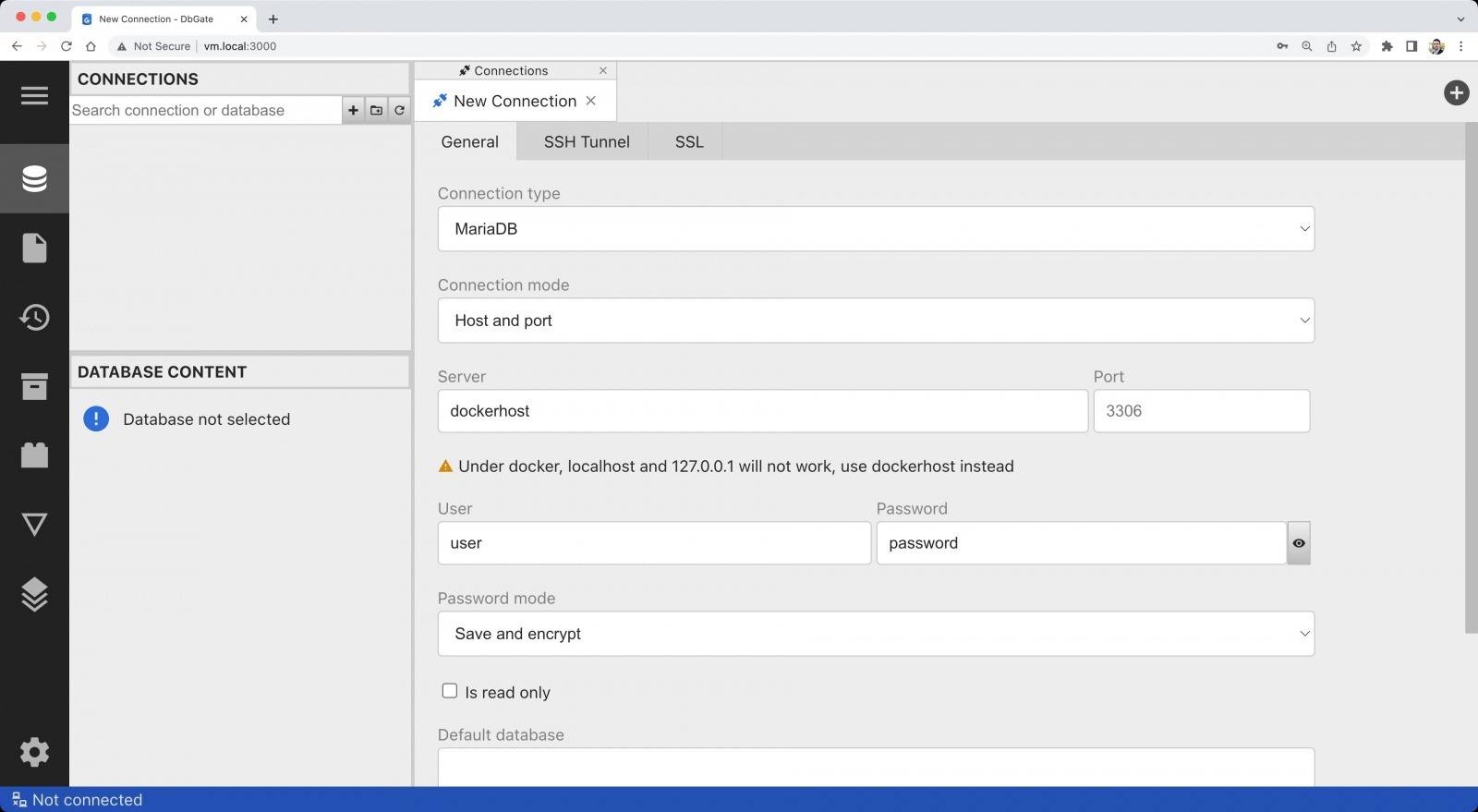Click the browser back arrow
1478x812 pixels.
[x=17, y=46]
